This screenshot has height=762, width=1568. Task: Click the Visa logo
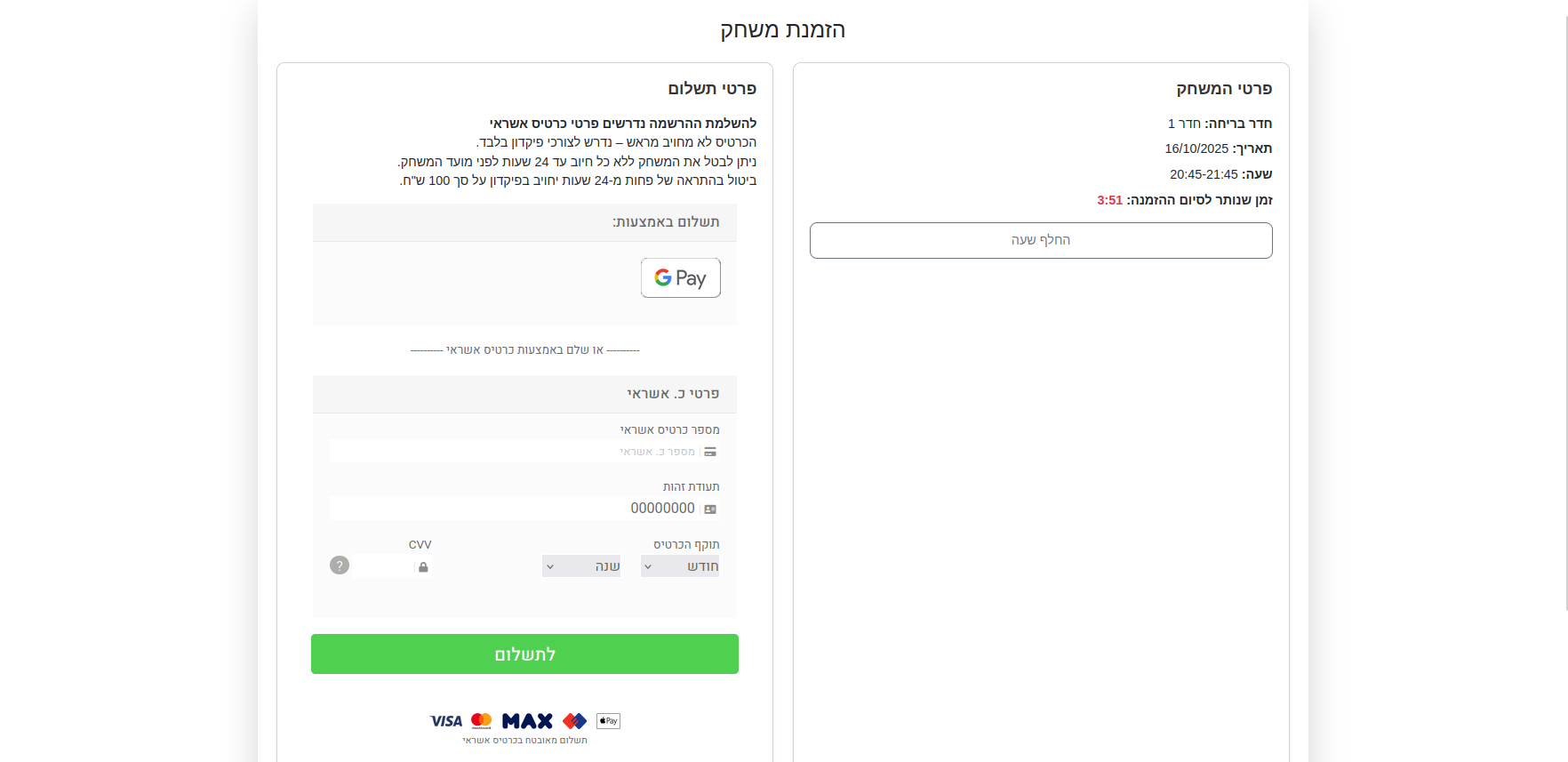tap(446, 721)
